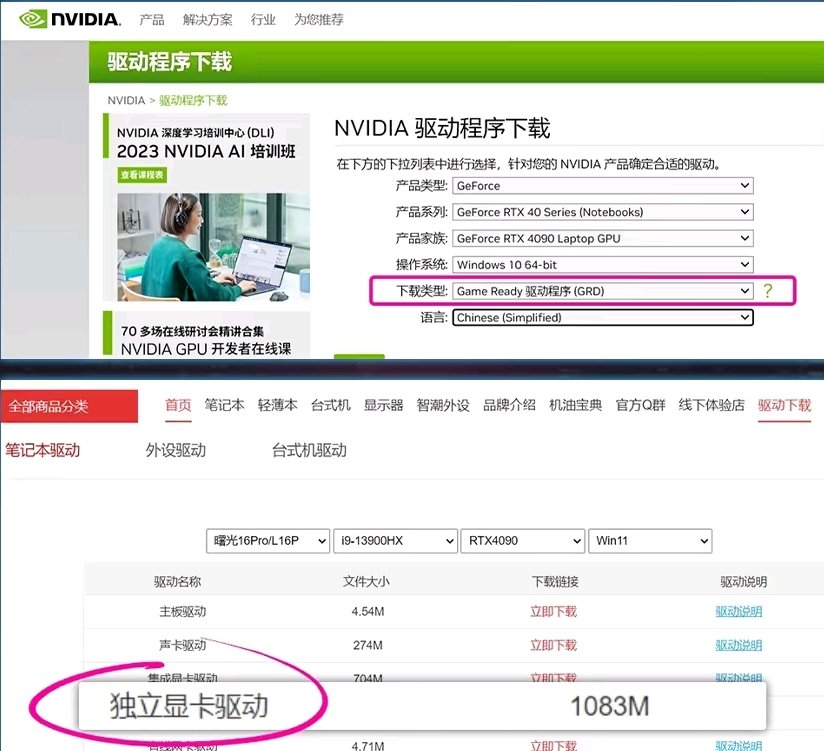Click the 查看课程表 green button
The width and height of the screenshot is (824, 751).
[142, 175]
